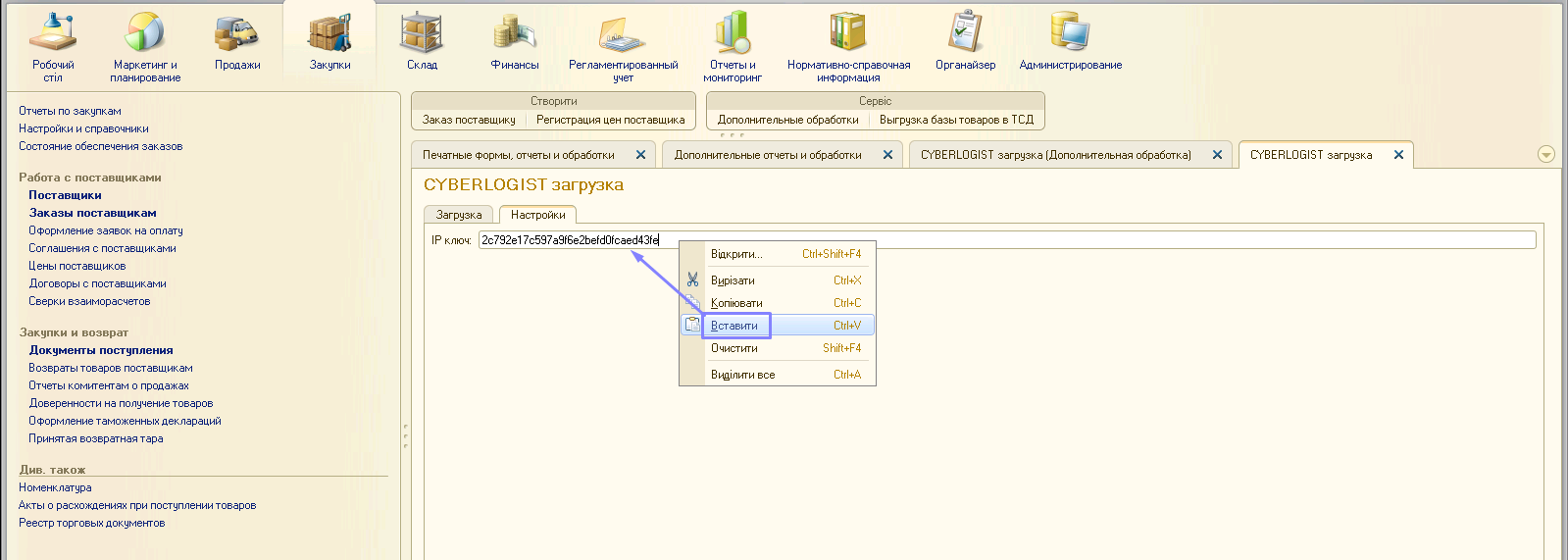Open Поставщики in navigation panel
Image resolution: width=1568 pixels, height=560 pixels.
coord(65,195)
